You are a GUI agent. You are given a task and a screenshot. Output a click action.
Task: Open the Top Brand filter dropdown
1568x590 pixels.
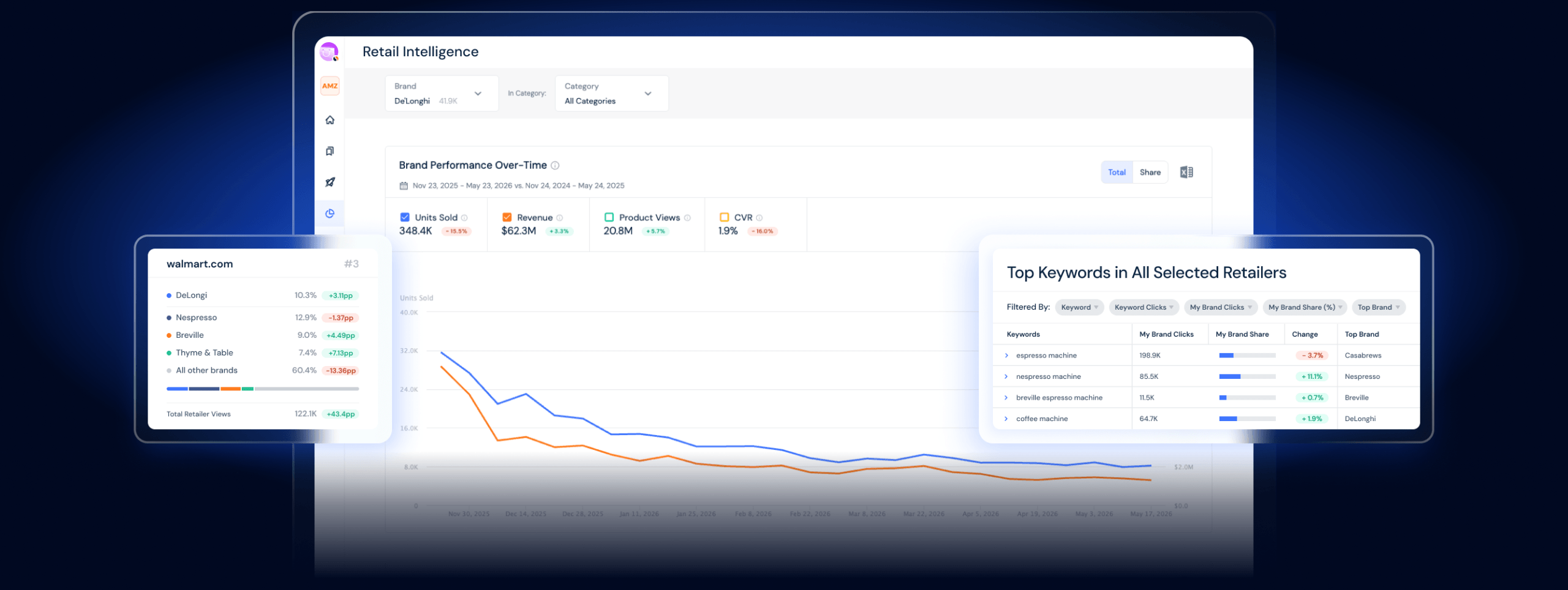point(1378,307)
